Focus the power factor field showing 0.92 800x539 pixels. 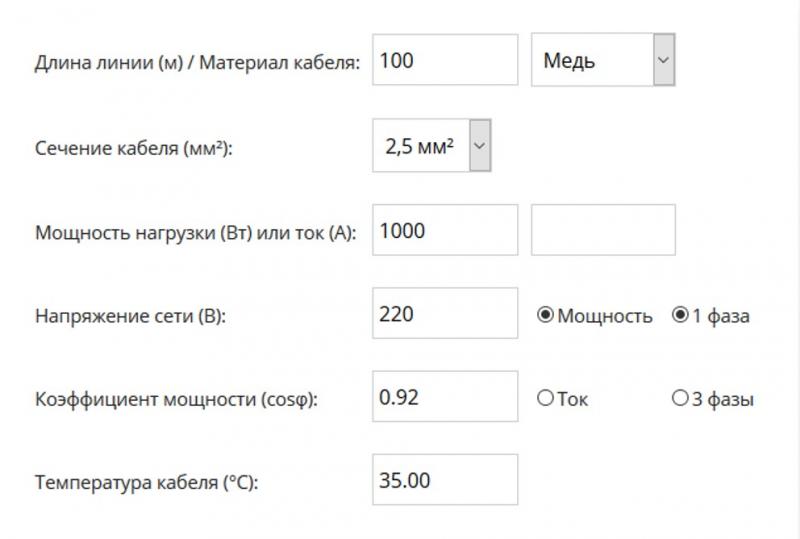point(444,398)
